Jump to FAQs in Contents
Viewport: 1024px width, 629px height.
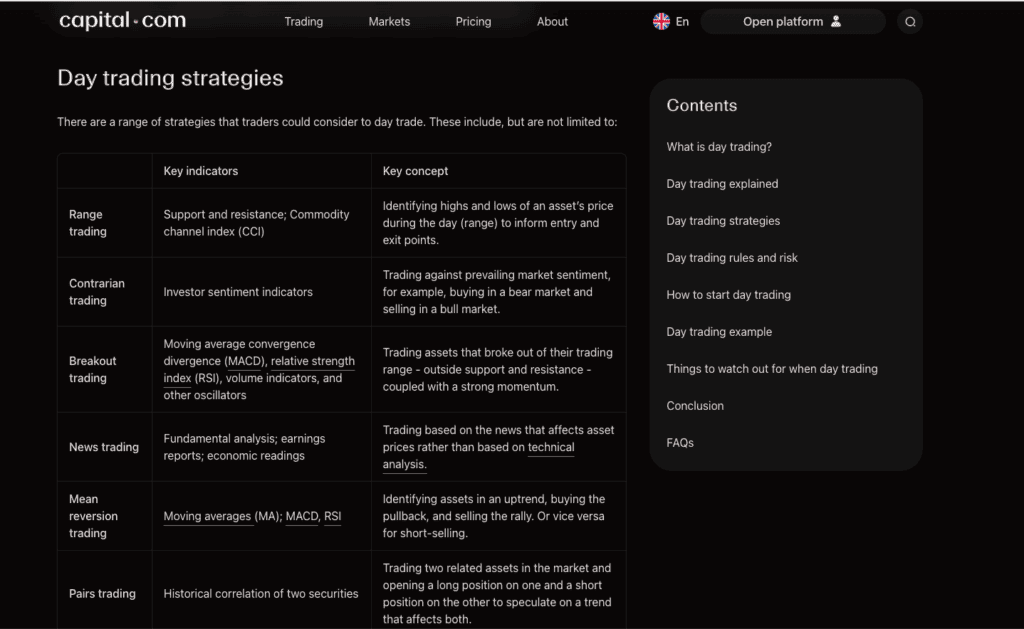click(x=680, y=443)
